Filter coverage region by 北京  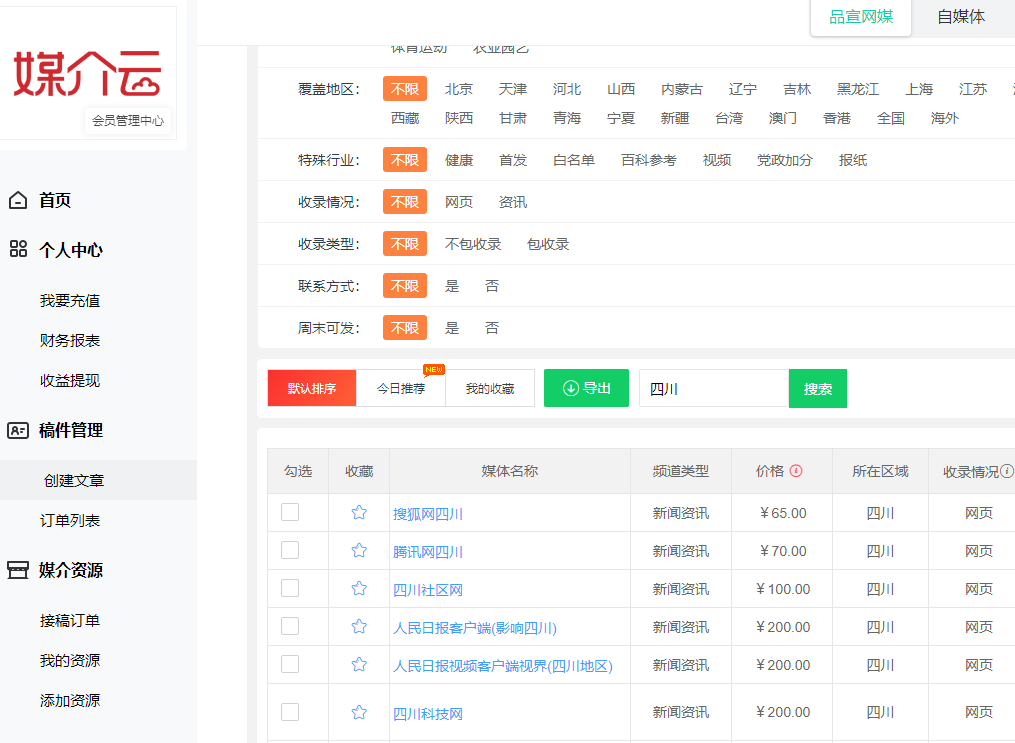459,89
